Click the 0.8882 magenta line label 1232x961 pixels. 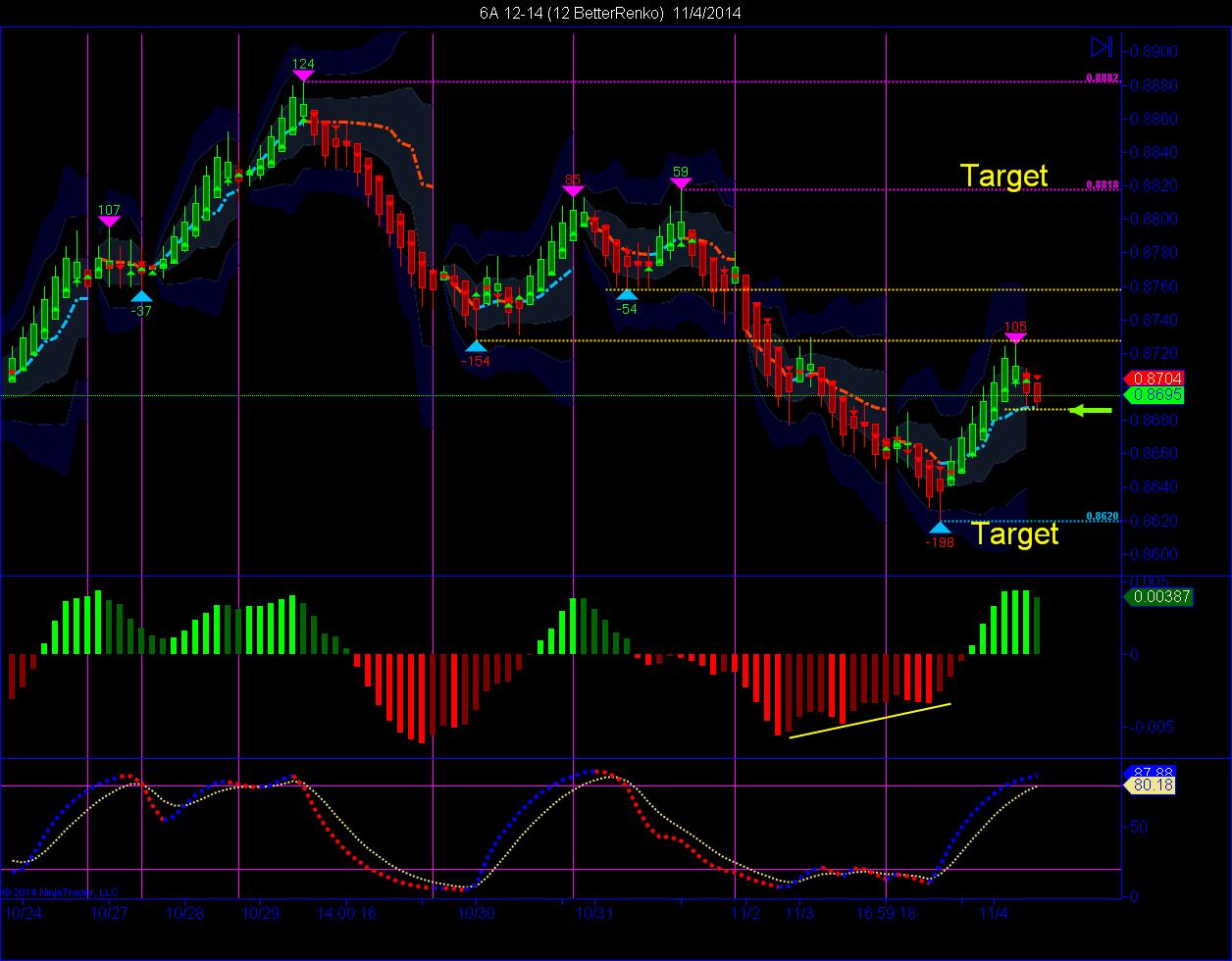[1103, 77]
